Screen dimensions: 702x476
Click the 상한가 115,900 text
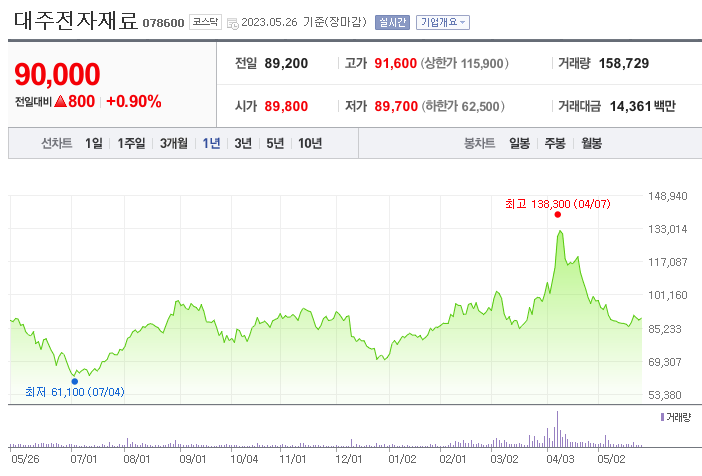pyautogui.click(x=464, y=63)
